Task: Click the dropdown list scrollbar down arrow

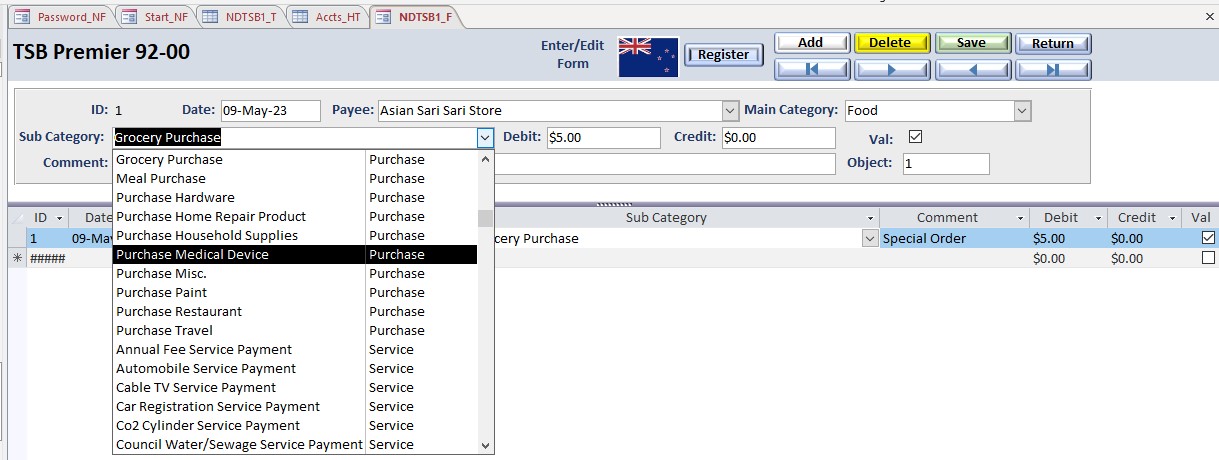Action: click(485, 445)
